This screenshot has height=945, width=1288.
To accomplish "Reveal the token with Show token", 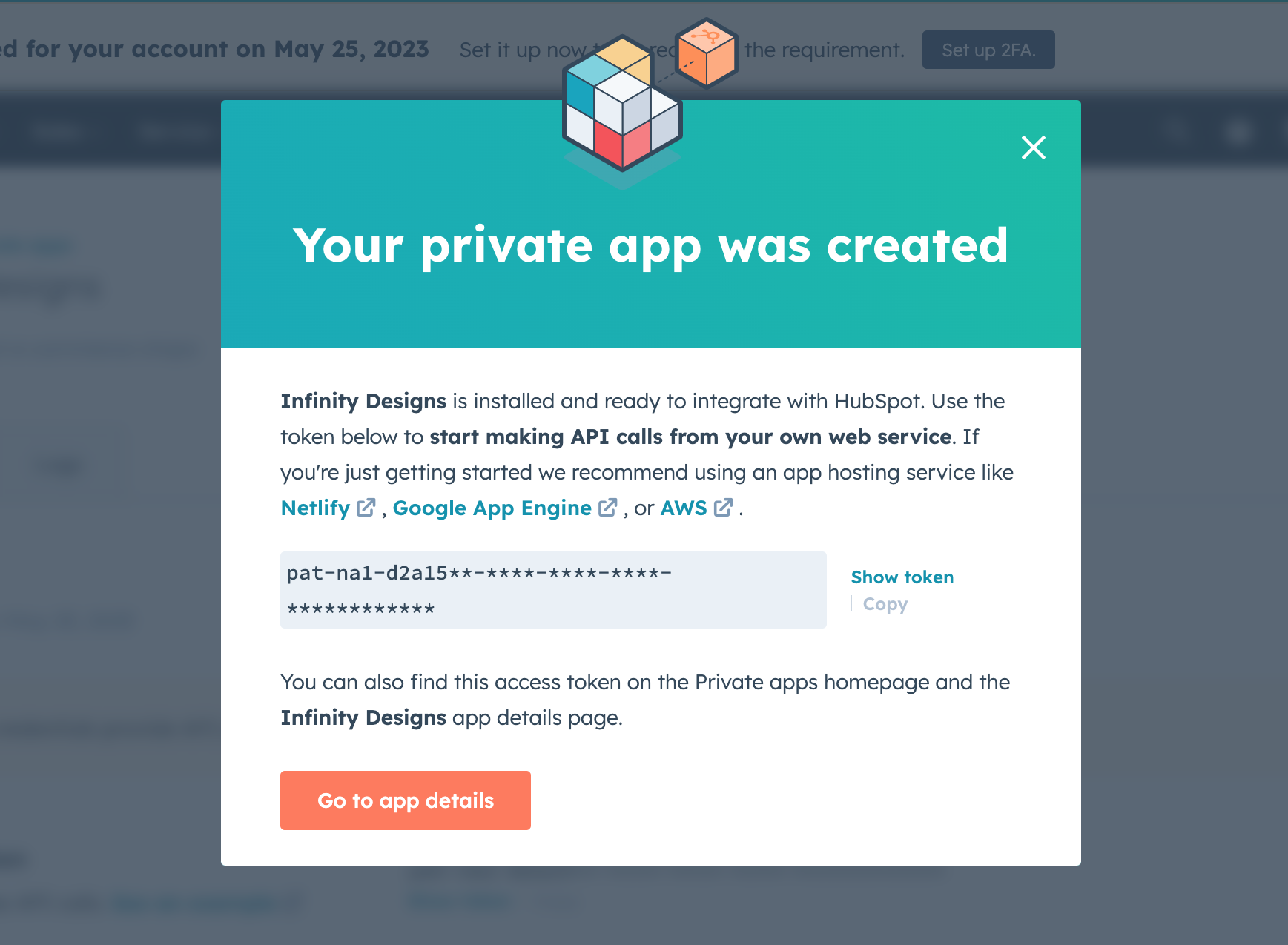I will coord(902,577).
